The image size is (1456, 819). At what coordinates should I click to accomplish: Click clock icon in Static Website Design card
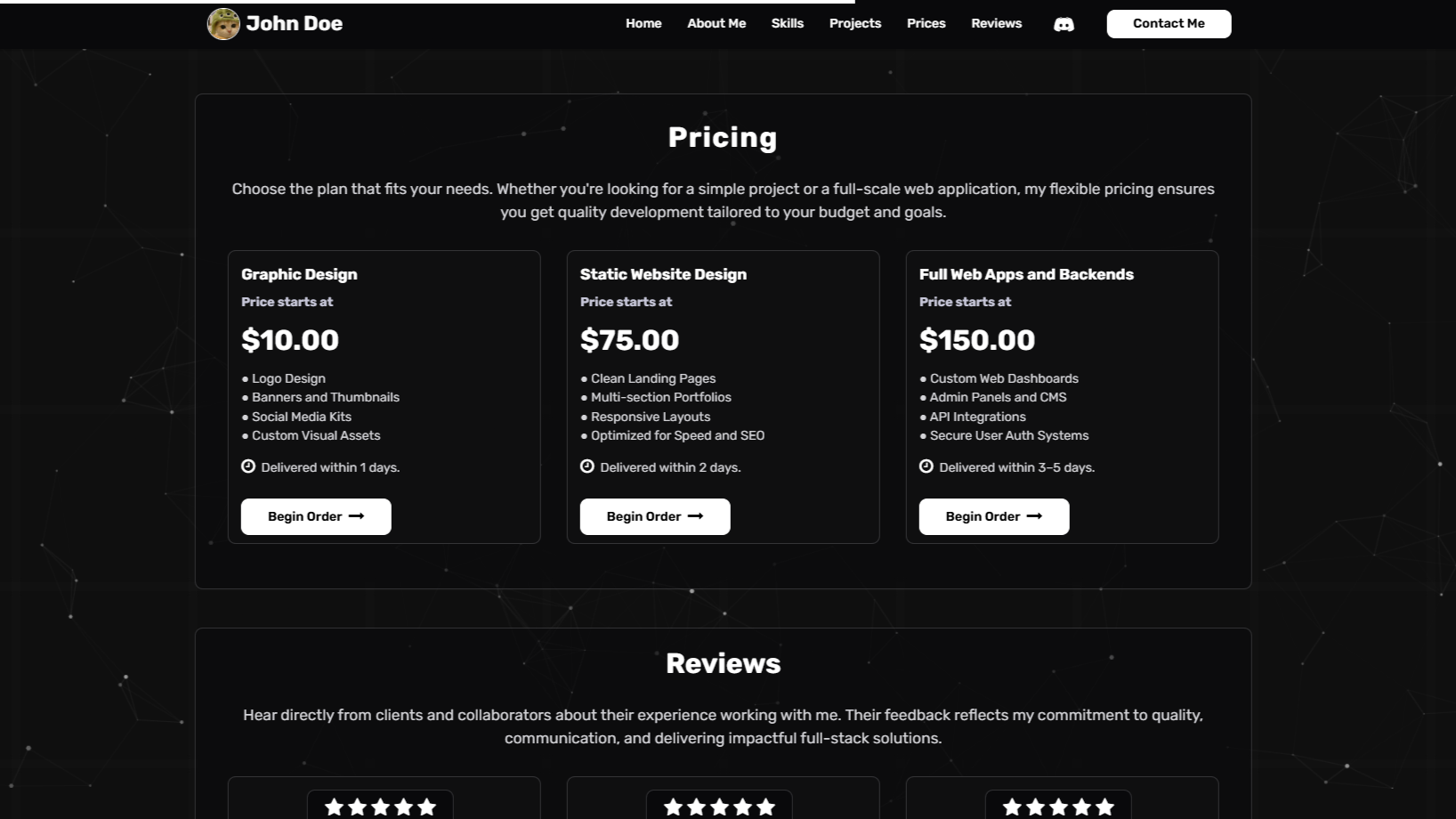coord(587,466)
